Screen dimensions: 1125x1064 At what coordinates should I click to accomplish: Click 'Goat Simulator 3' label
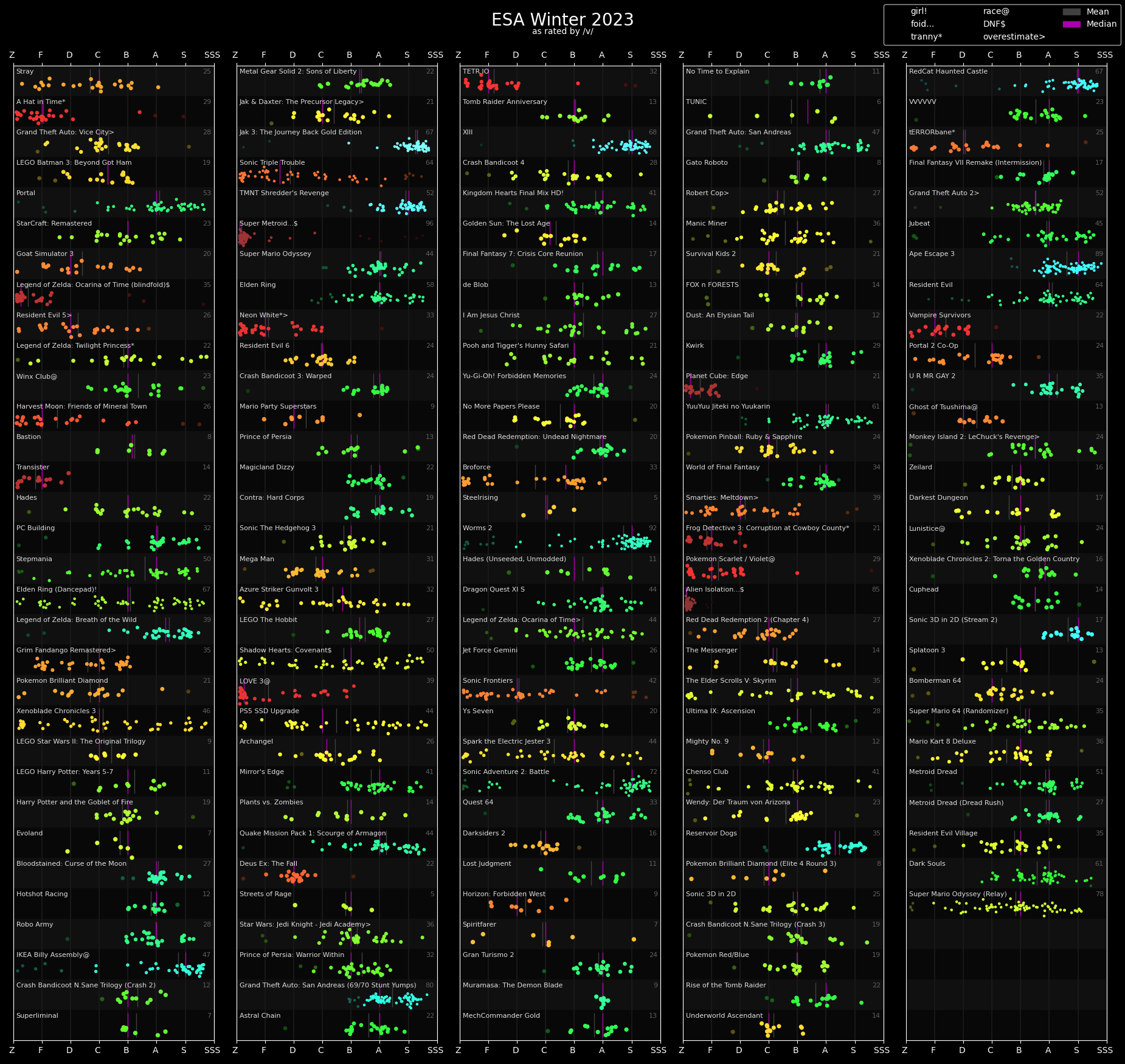click(45, 254)
